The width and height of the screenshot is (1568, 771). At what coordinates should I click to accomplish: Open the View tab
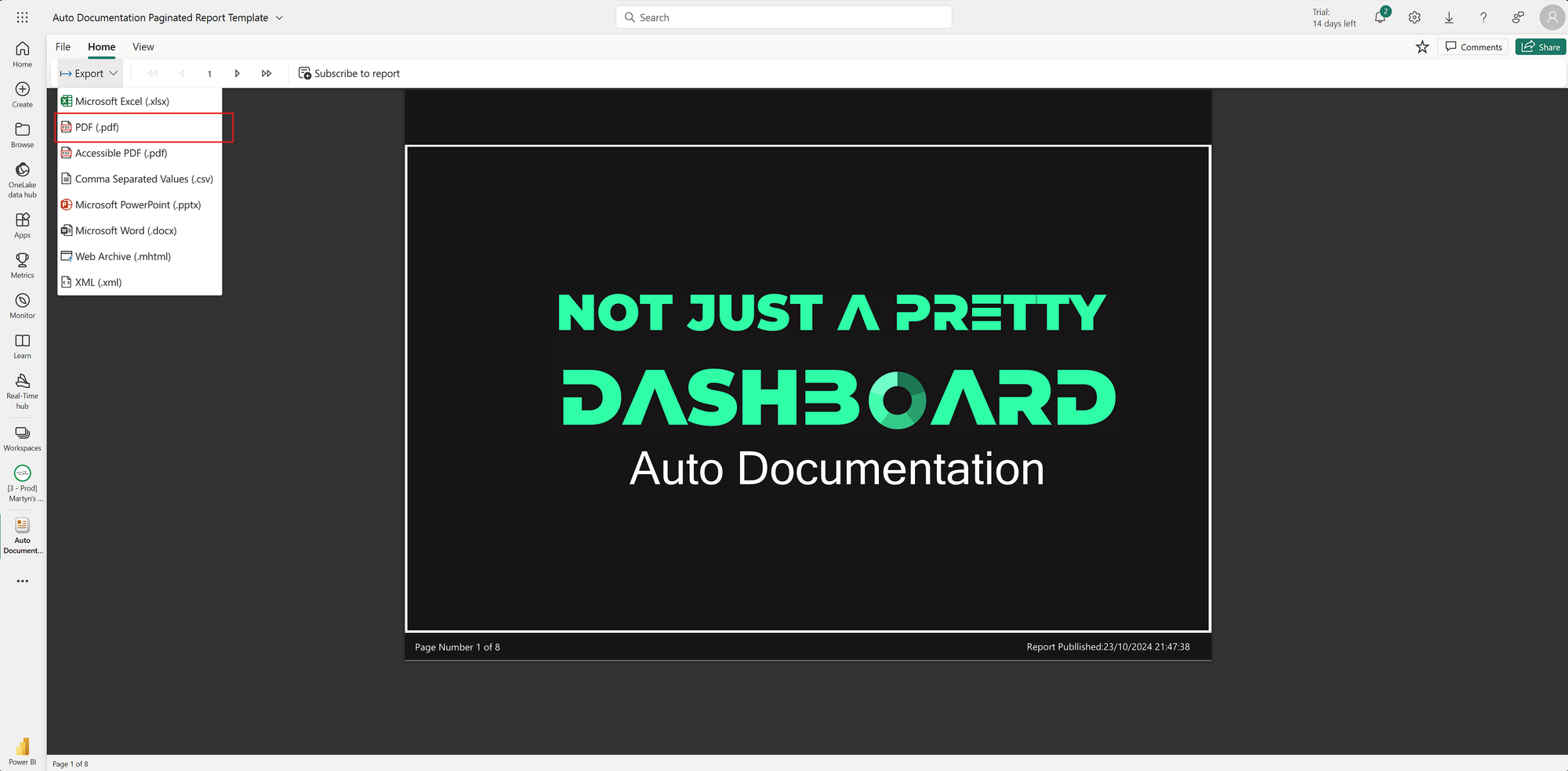tap(143, 47)
